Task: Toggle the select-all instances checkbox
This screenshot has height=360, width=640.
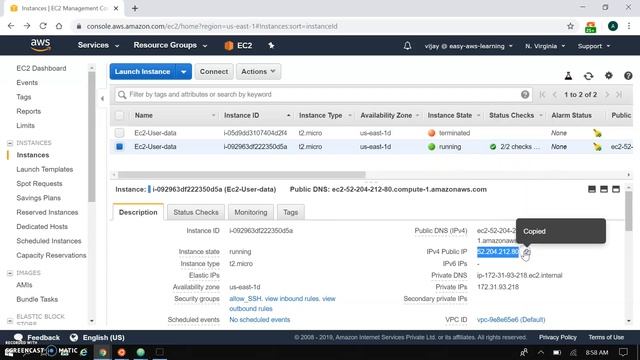Action: [x=120, y=116]
